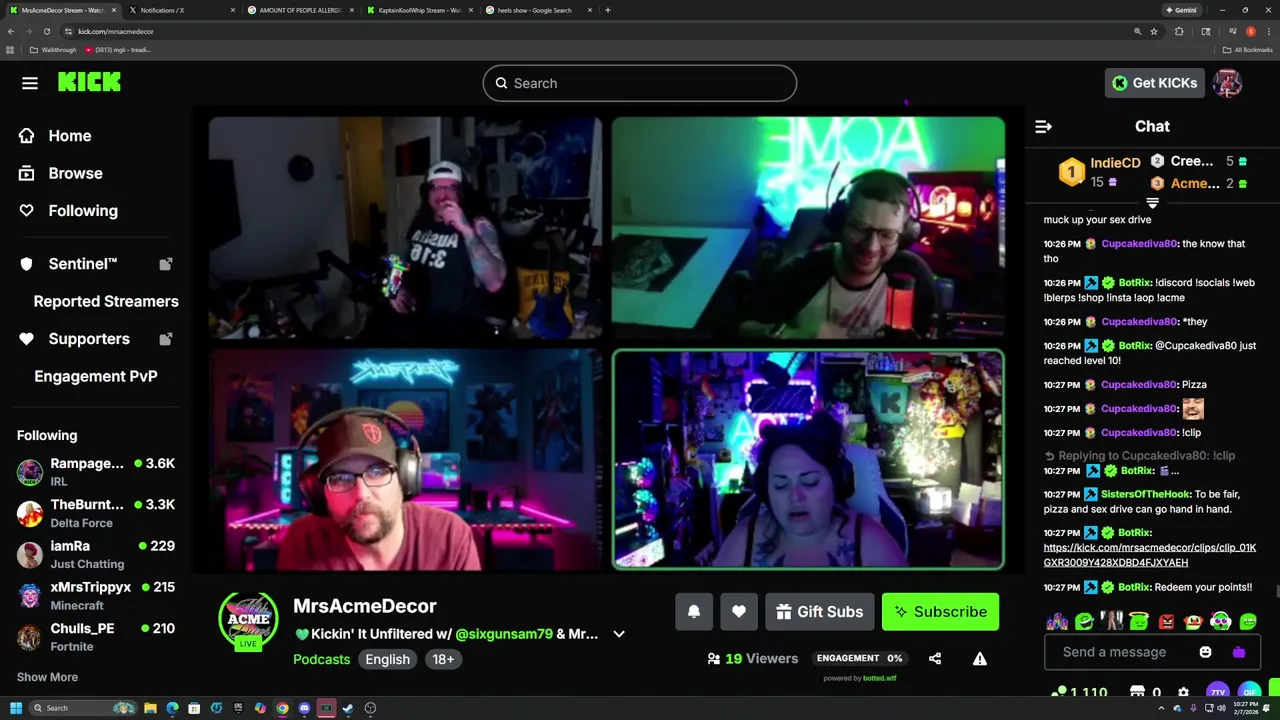Open Walkthrough bookmarks folder

(53, 50)
